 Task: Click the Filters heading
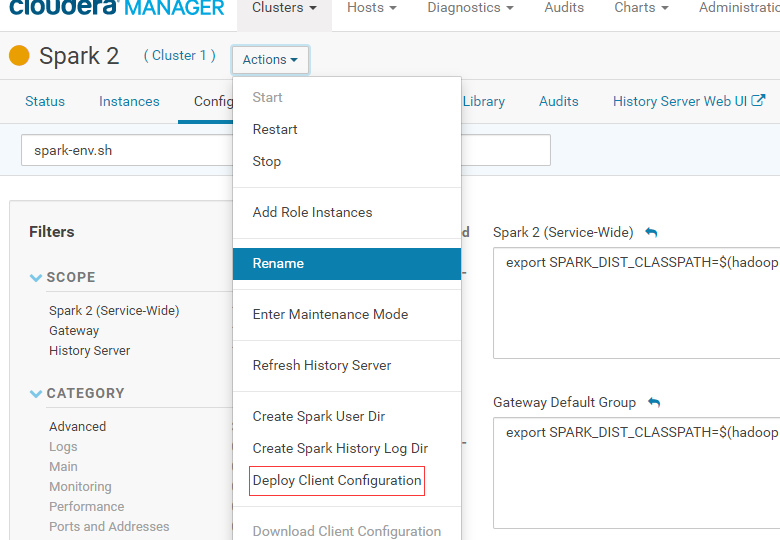[52, 232]
